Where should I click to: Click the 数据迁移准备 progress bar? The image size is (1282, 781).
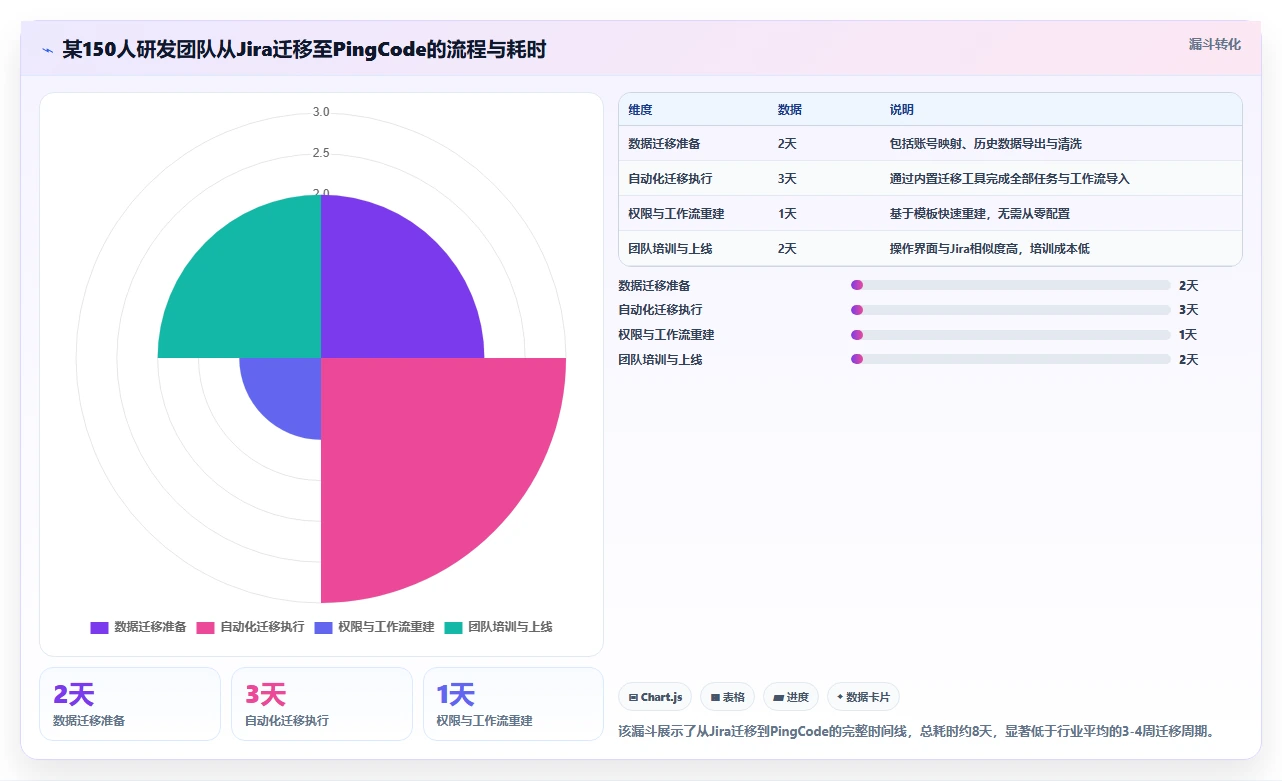pyautogui.click(x=1010, y=285)
